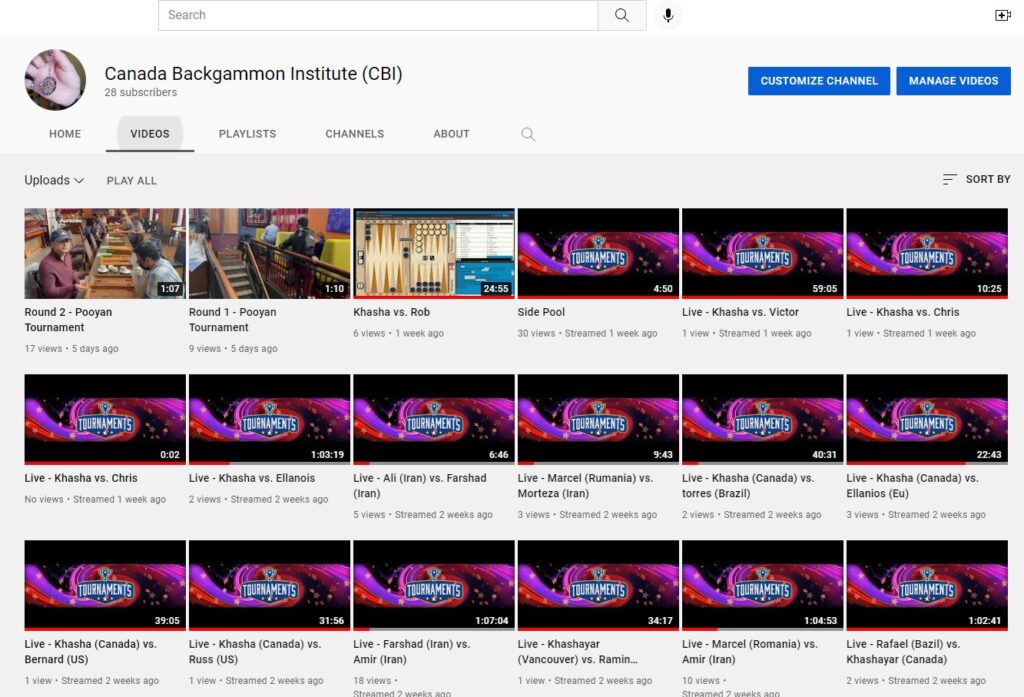Screen dimensions: 1024x697
Task: Open the Sort By menu
Action: pos(976,179)
